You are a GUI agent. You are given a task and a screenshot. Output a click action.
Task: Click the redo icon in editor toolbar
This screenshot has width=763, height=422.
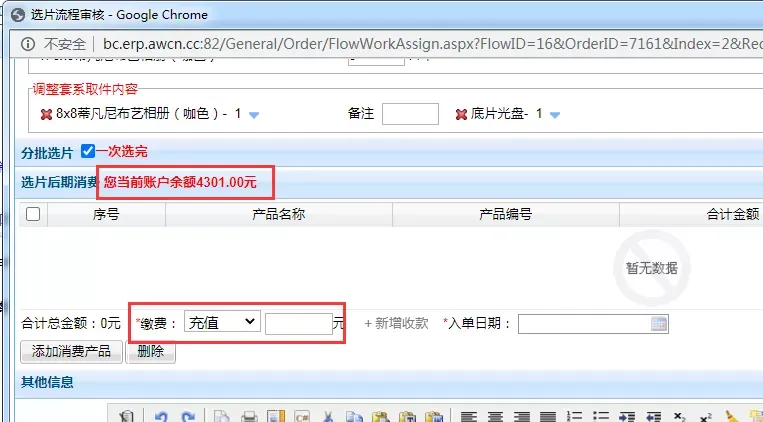(x=186, y=416)
